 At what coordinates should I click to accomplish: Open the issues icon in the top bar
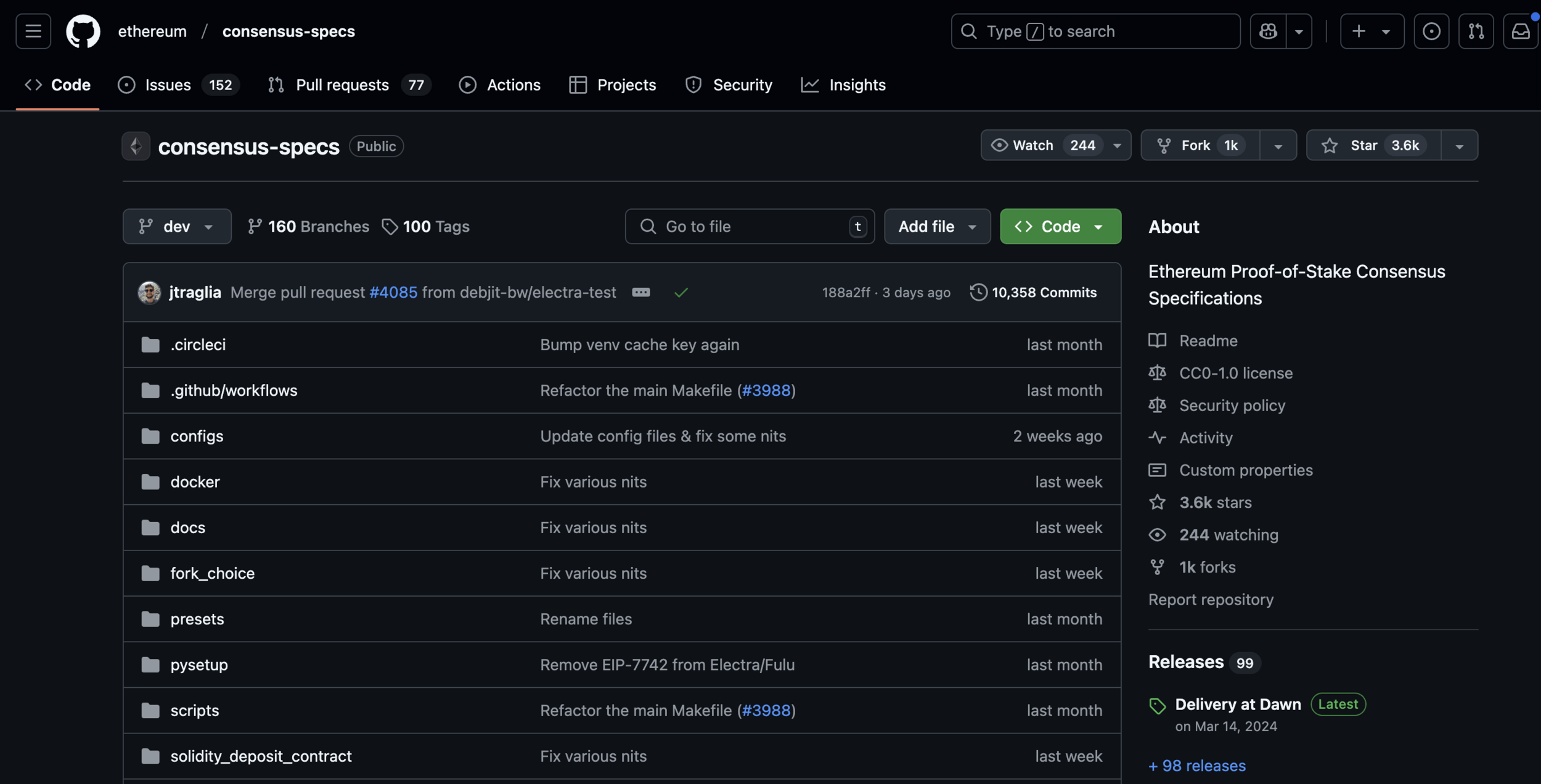[x=1431, y=31]
